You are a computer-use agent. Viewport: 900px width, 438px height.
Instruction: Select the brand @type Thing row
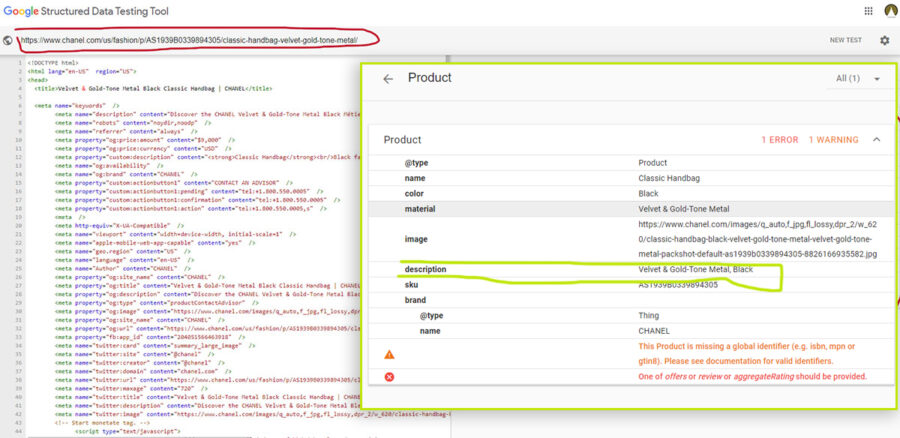tap(631, 315)
